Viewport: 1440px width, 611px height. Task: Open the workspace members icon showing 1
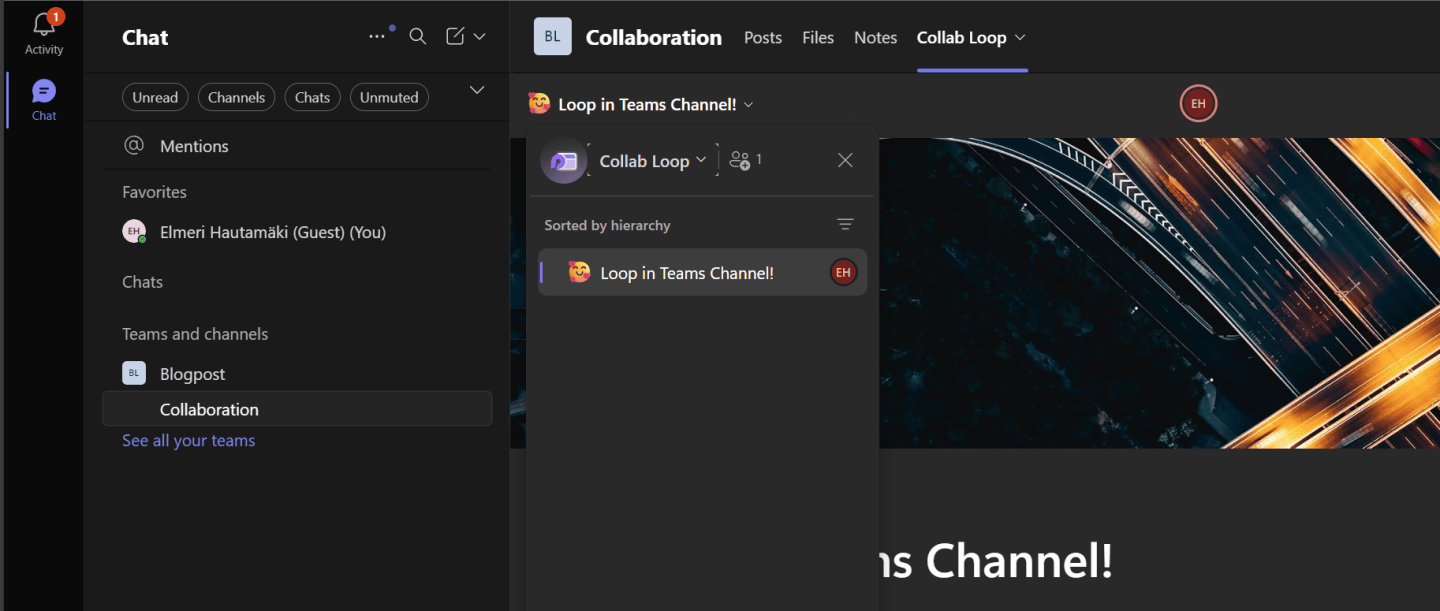point(746,160)
